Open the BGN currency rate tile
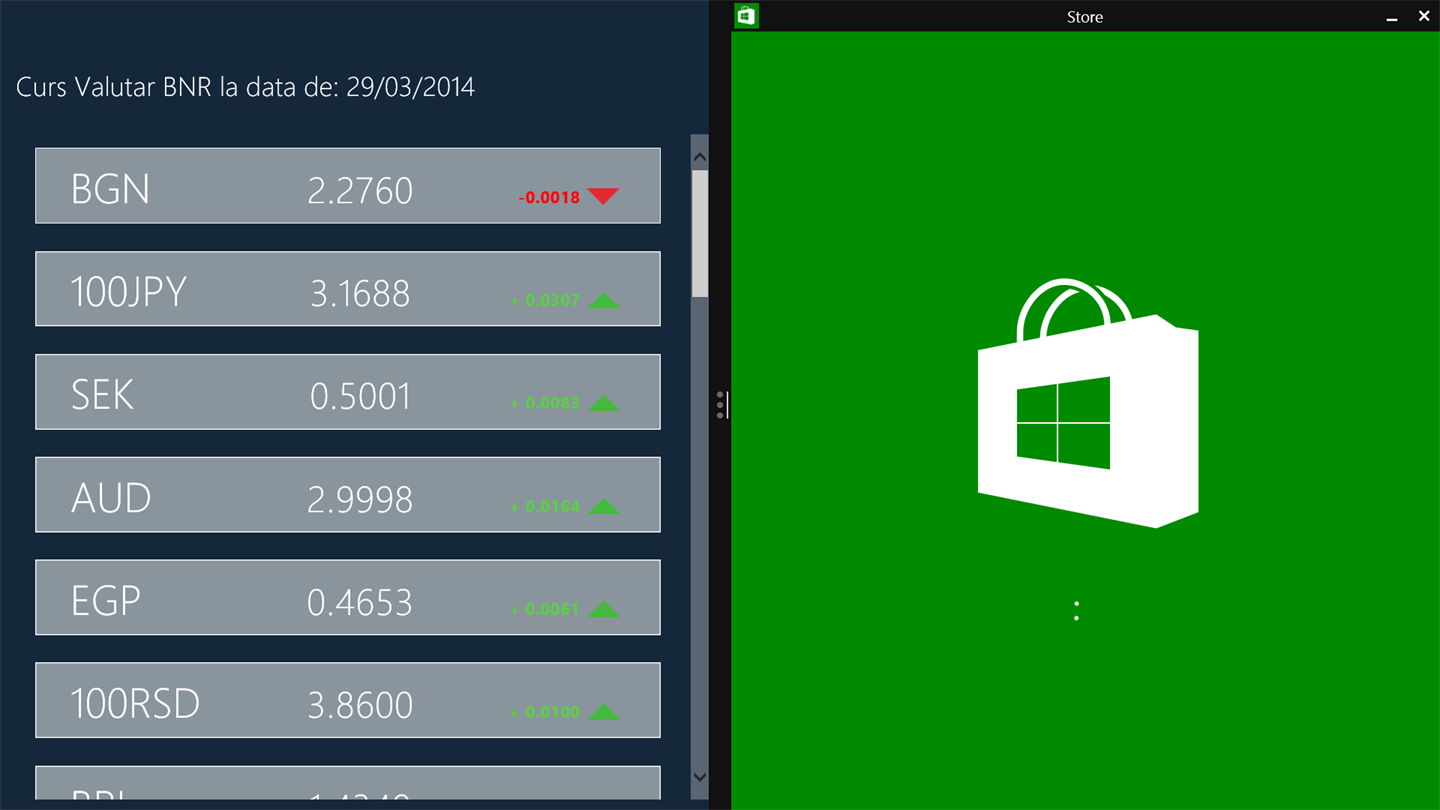This screenshot has height=810, width=1440. [x=348, y=186]
